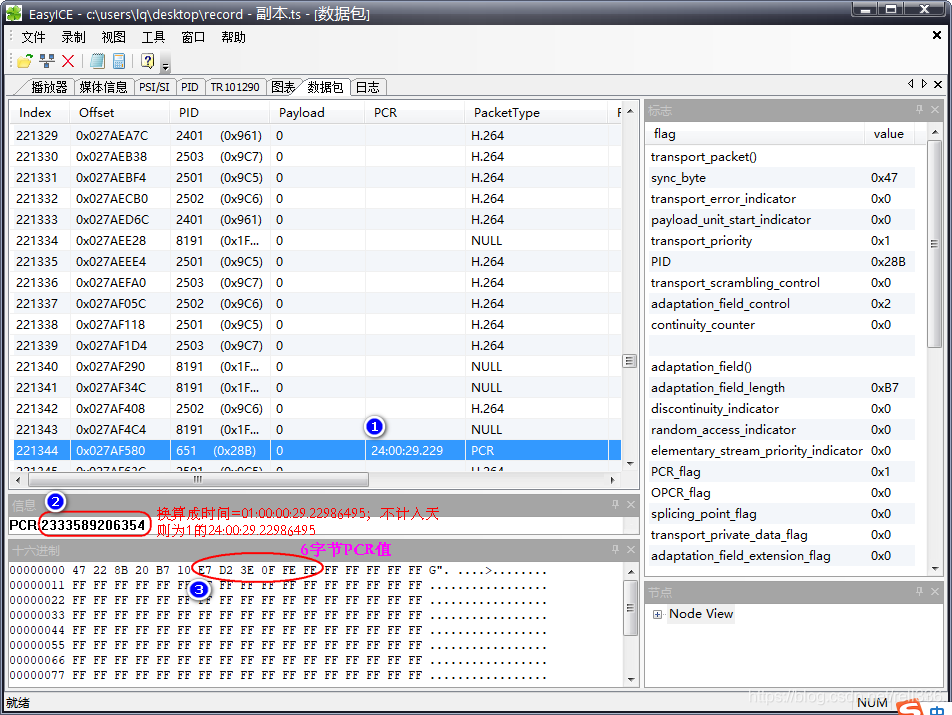This screenshot has height=715, width=952.
Task: Open the notepad toolbar icon
Action: (97, 61)
